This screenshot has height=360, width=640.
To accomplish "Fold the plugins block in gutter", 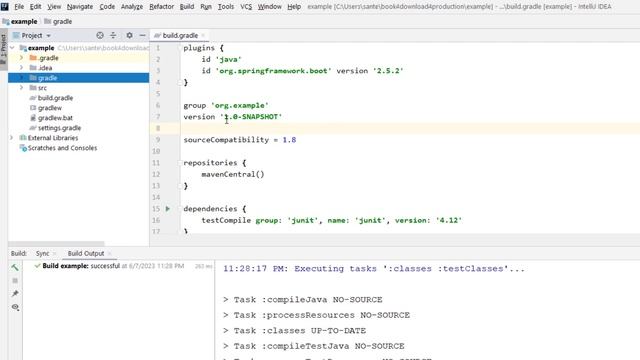I will [180, 48].
